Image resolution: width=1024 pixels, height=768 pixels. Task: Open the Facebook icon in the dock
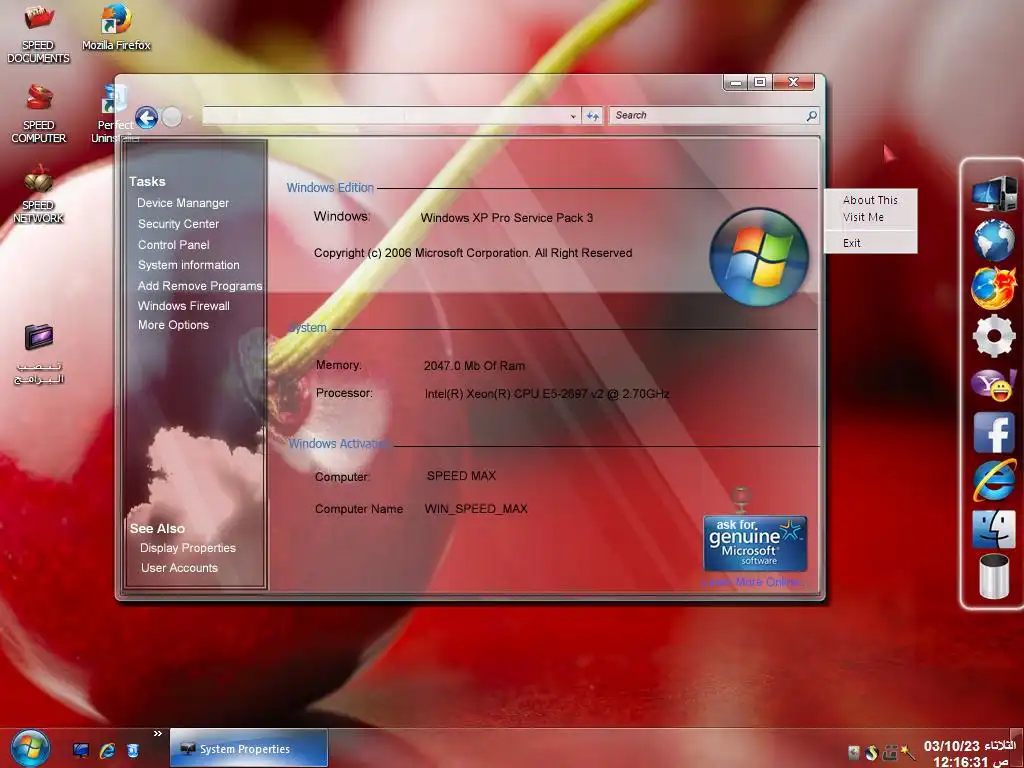[993, 432]
